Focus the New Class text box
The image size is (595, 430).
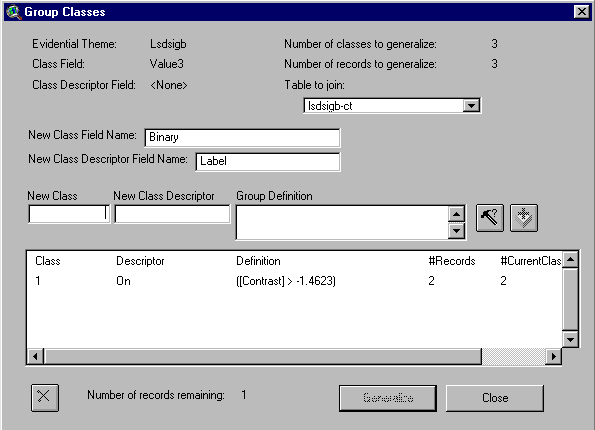pyautogui.click(x=69, y=214)
